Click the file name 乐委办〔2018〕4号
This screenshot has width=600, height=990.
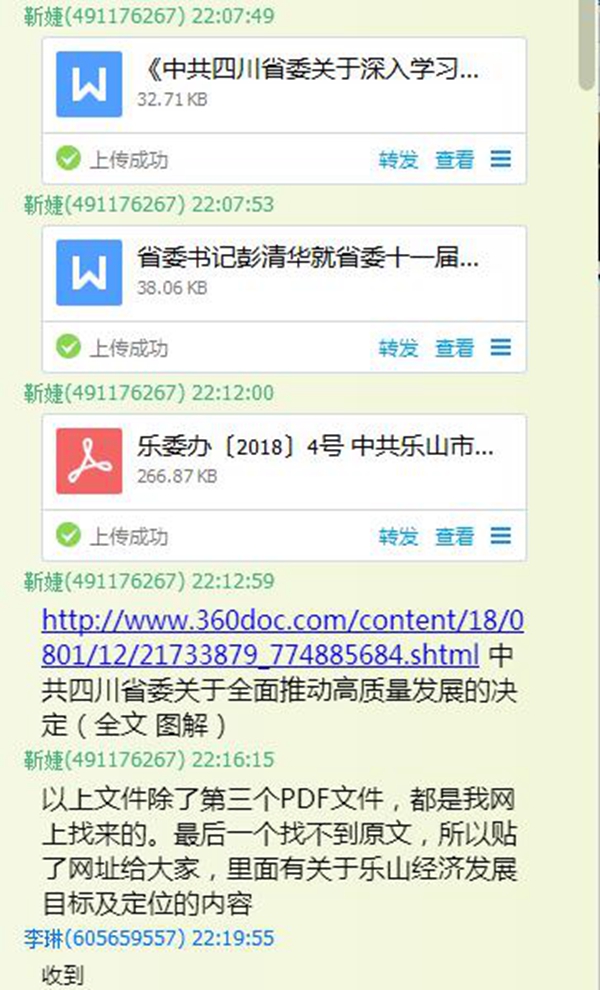coord(316,446)
